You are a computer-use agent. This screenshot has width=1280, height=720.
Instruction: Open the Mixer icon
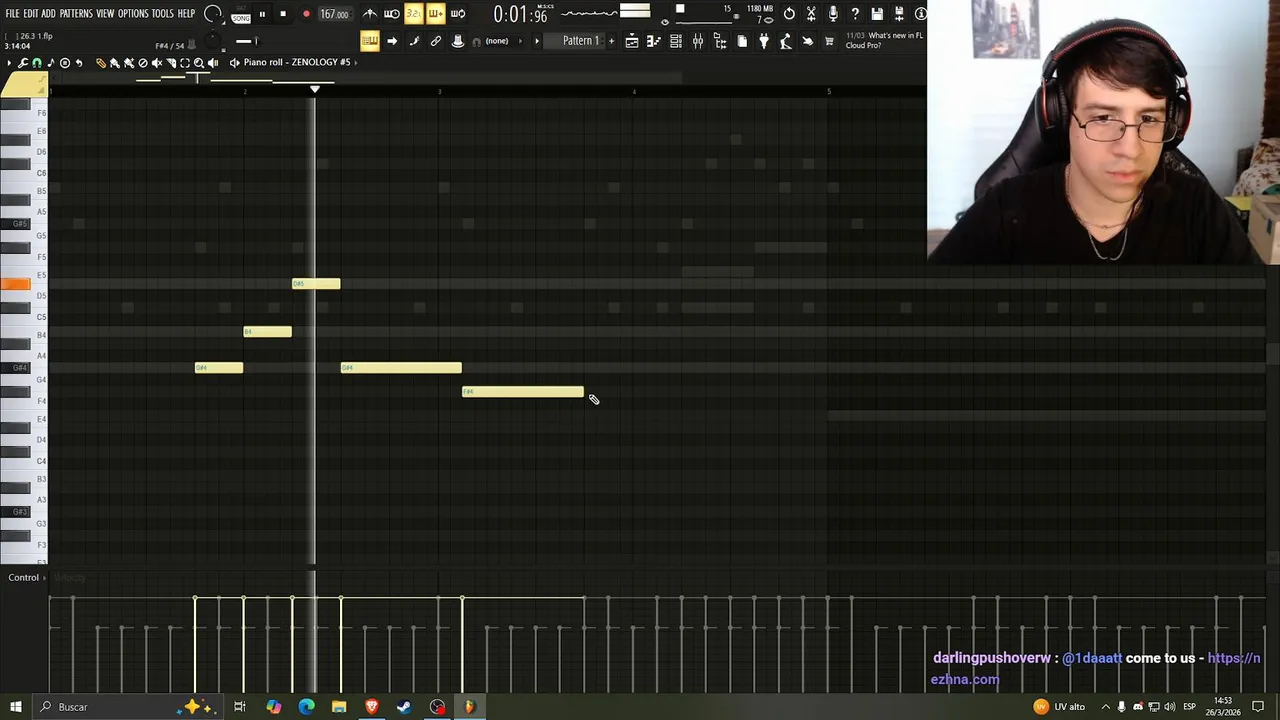point(698,41)
